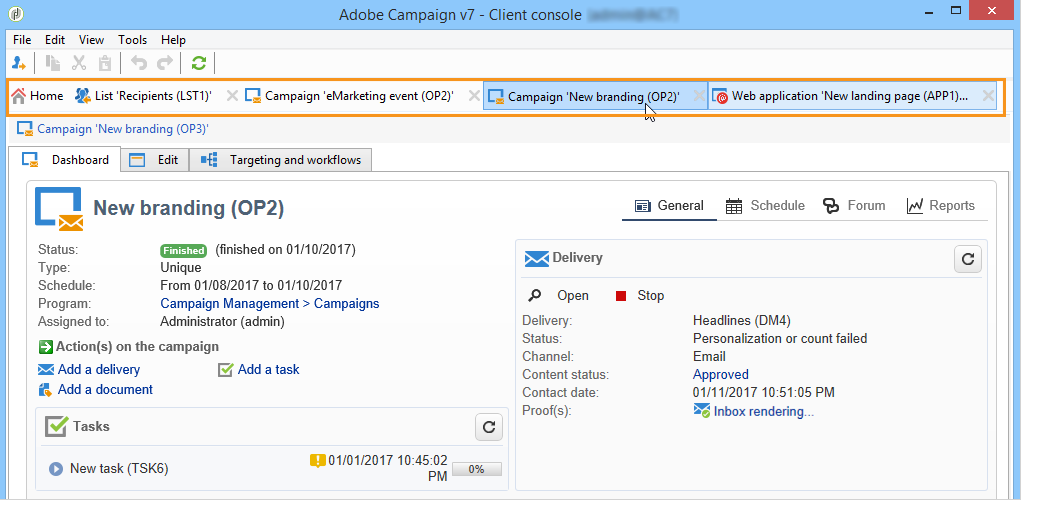The image size is (1038, 511).
Task: Refresh the Tasks panel
Action: point(488,427)
